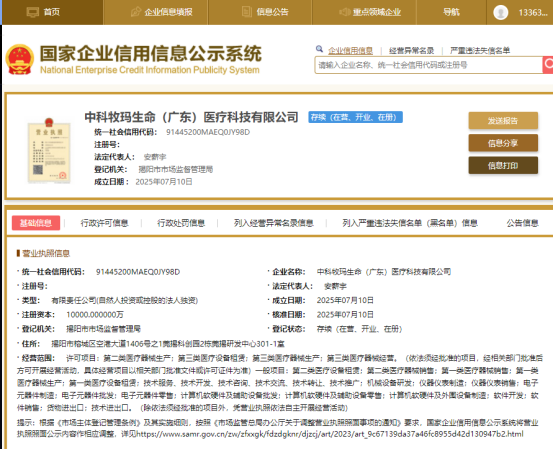The image size is (558, 455).
Task: Click the monitor icon beside 首页
Action: click(x=33, y=12)
